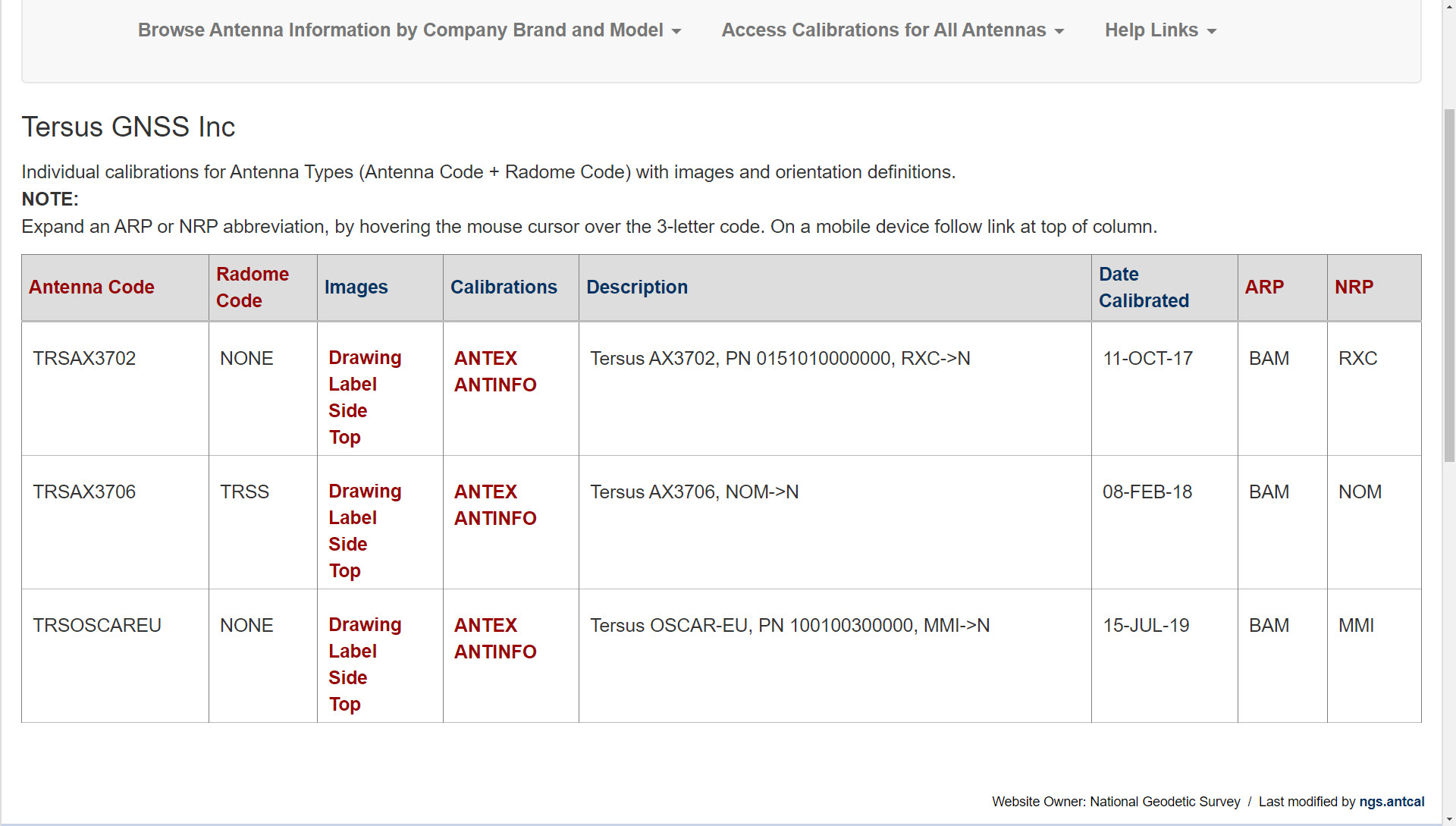Click the ngs.antcal footer link

[1392, 802]
